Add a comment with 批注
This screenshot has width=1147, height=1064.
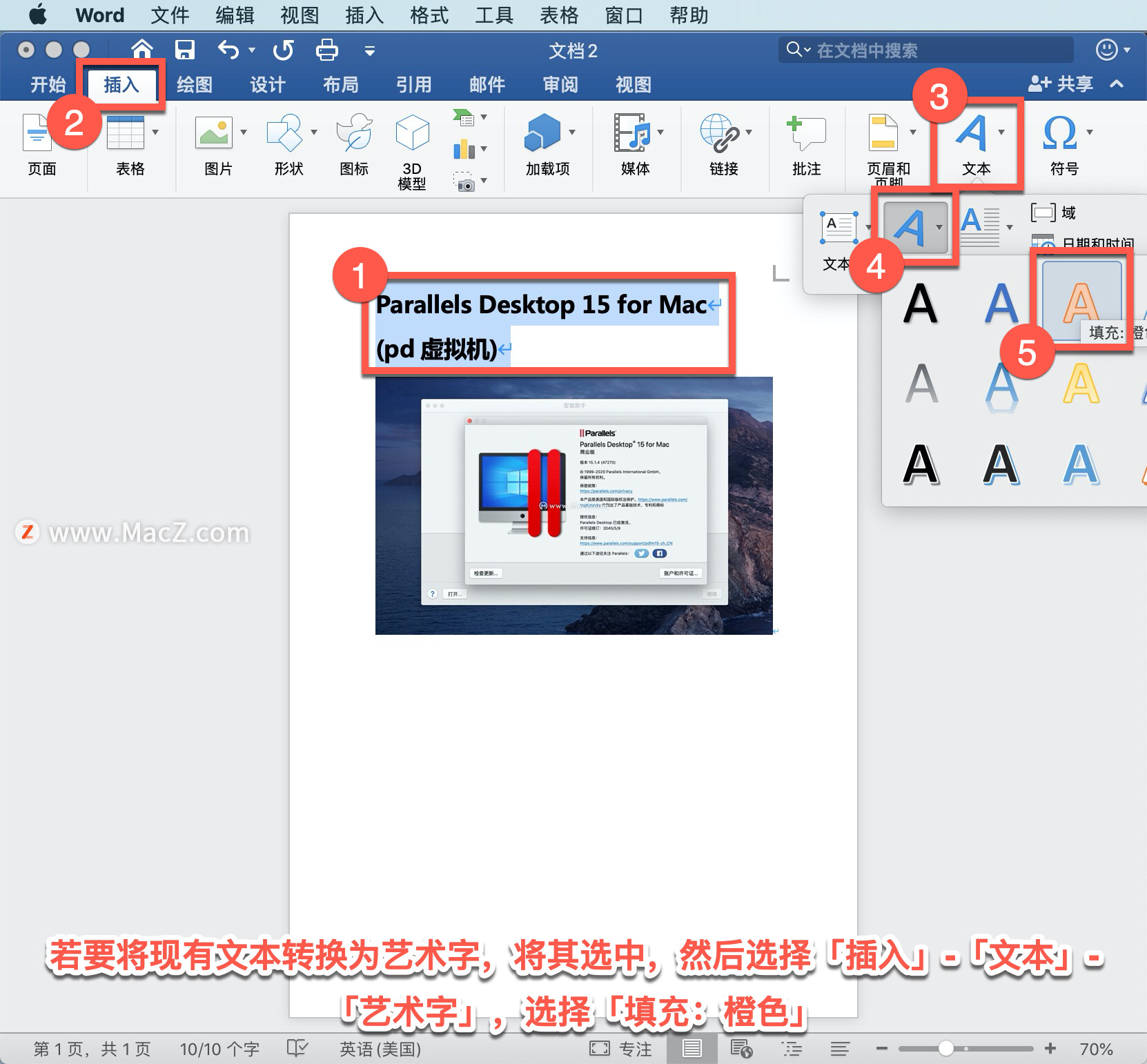(806, 146)
